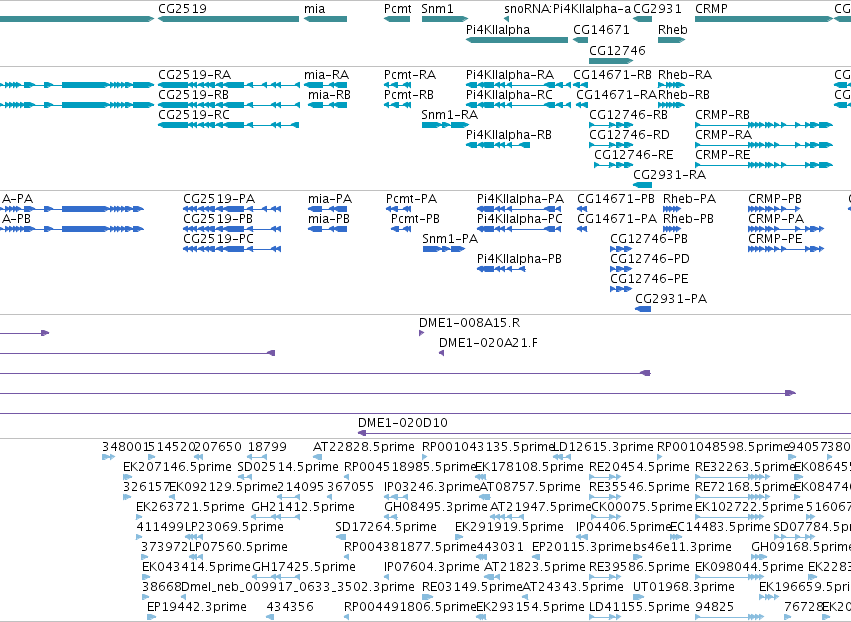Select EST label EK291919.5prime

pyautogui.click(x=509, y=528)
